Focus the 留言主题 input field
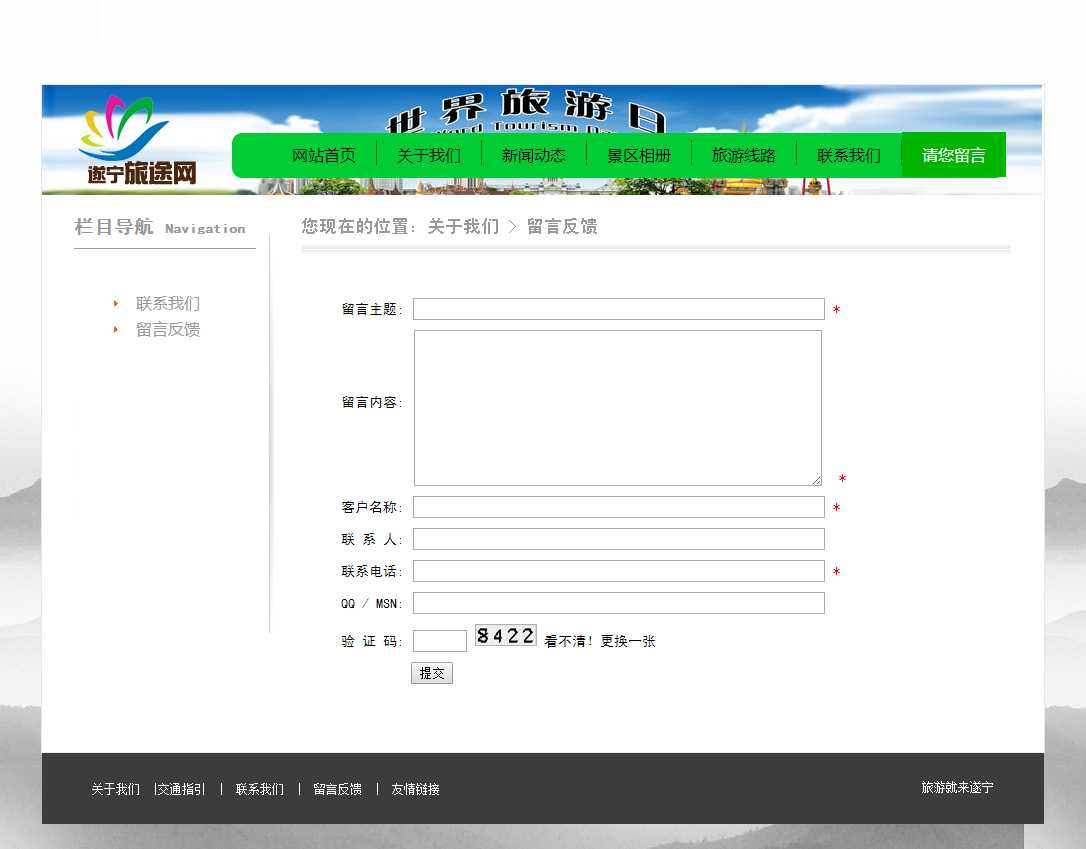Viewport: 1086px width, 849px height. tap(618, 309)
